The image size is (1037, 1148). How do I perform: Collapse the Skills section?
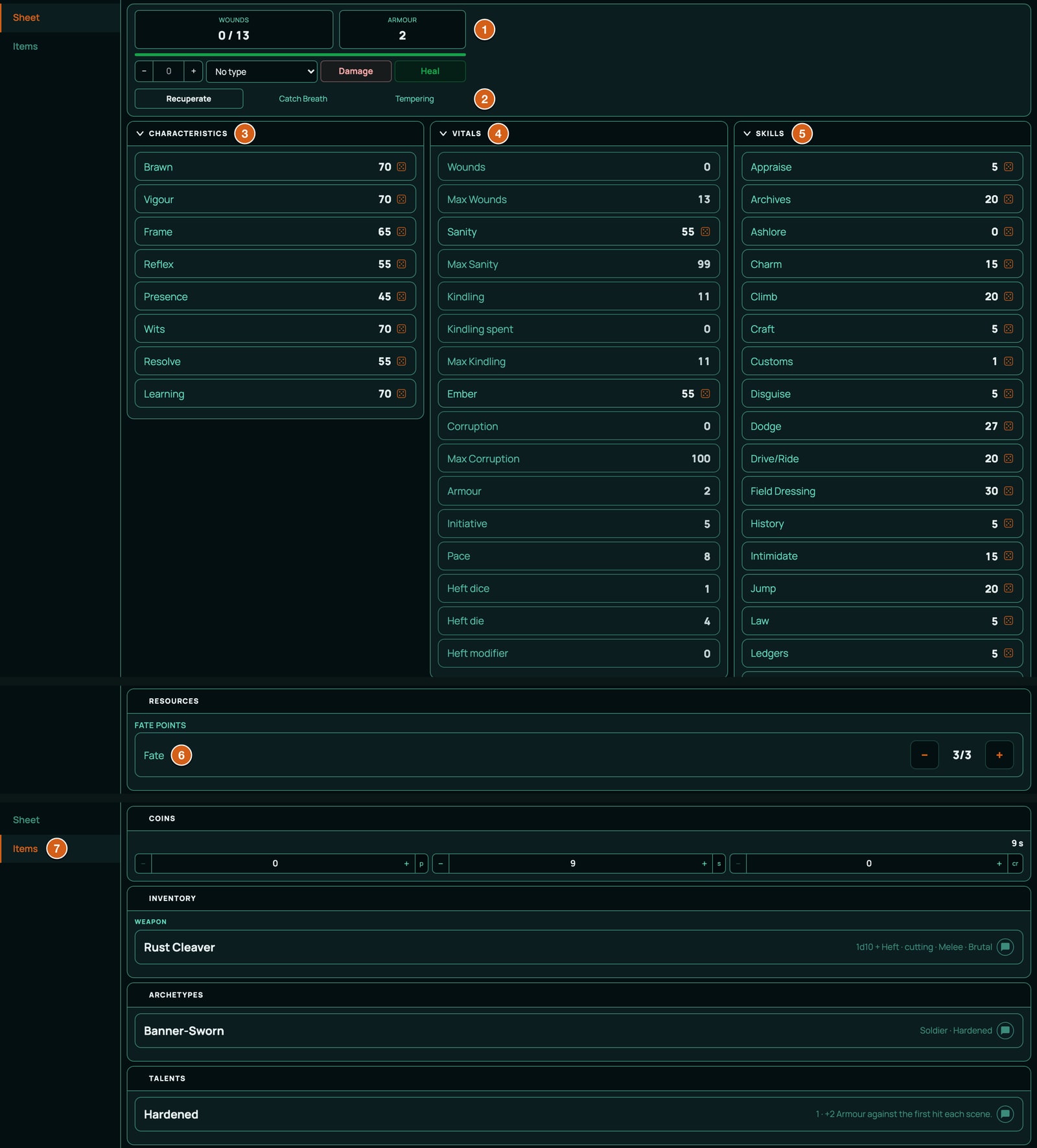(x=747, y=134)
